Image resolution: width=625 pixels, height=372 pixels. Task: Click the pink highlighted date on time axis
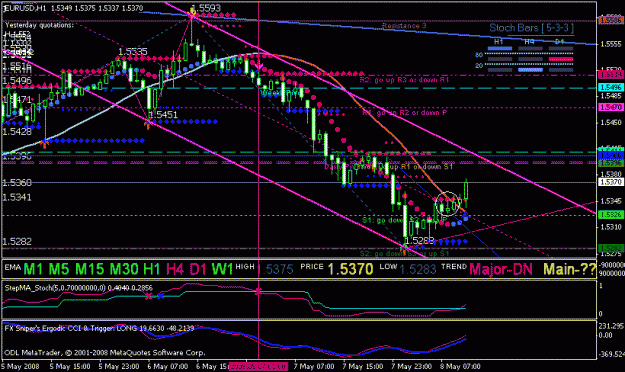click(258, 366)
